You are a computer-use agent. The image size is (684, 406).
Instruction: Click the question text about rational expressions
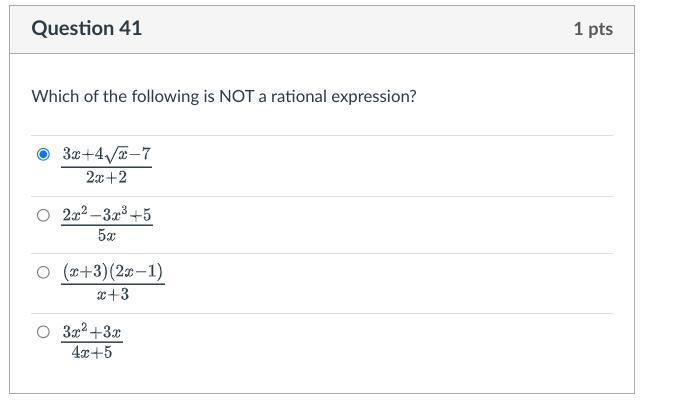224,97
